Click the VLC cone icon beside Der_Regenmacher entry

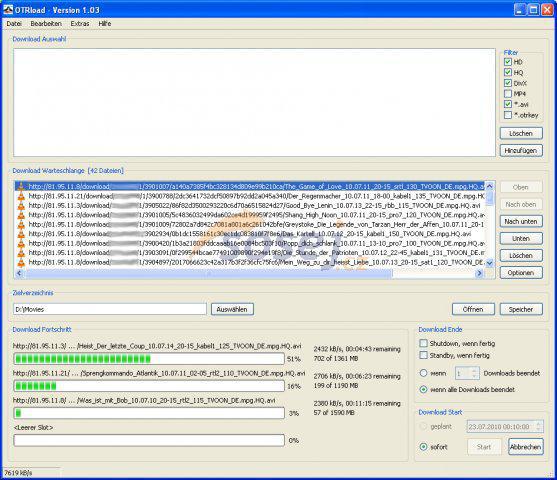21,196
